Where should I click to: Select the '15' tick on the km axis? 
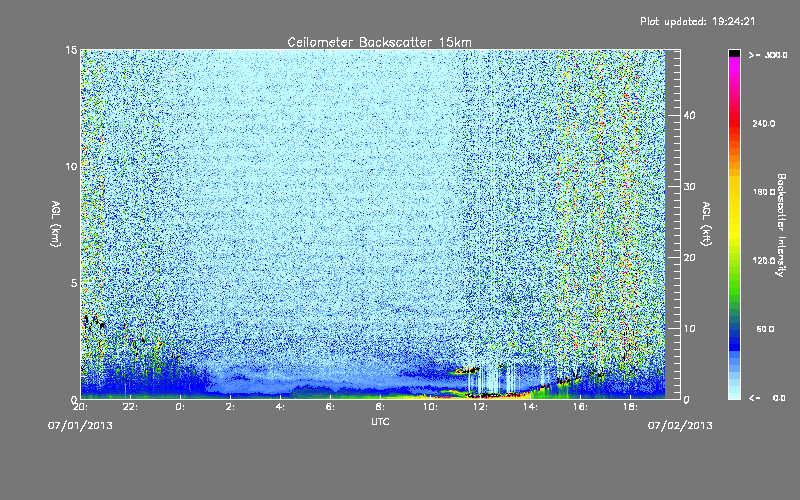[71, 50]
